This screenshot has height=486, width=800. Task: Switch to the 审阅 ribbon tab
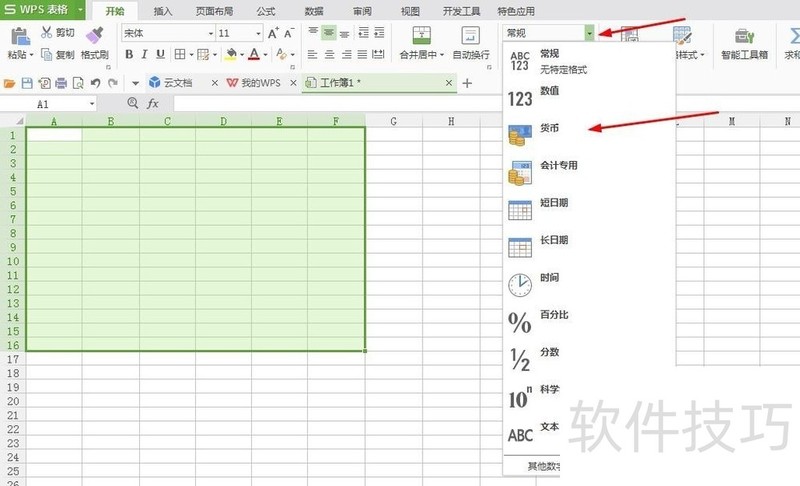(362, 11)
